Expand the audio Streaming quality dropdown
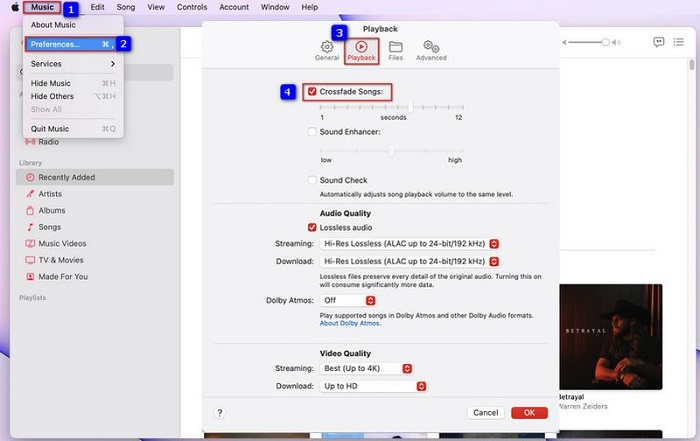 [x=410, y=243]
